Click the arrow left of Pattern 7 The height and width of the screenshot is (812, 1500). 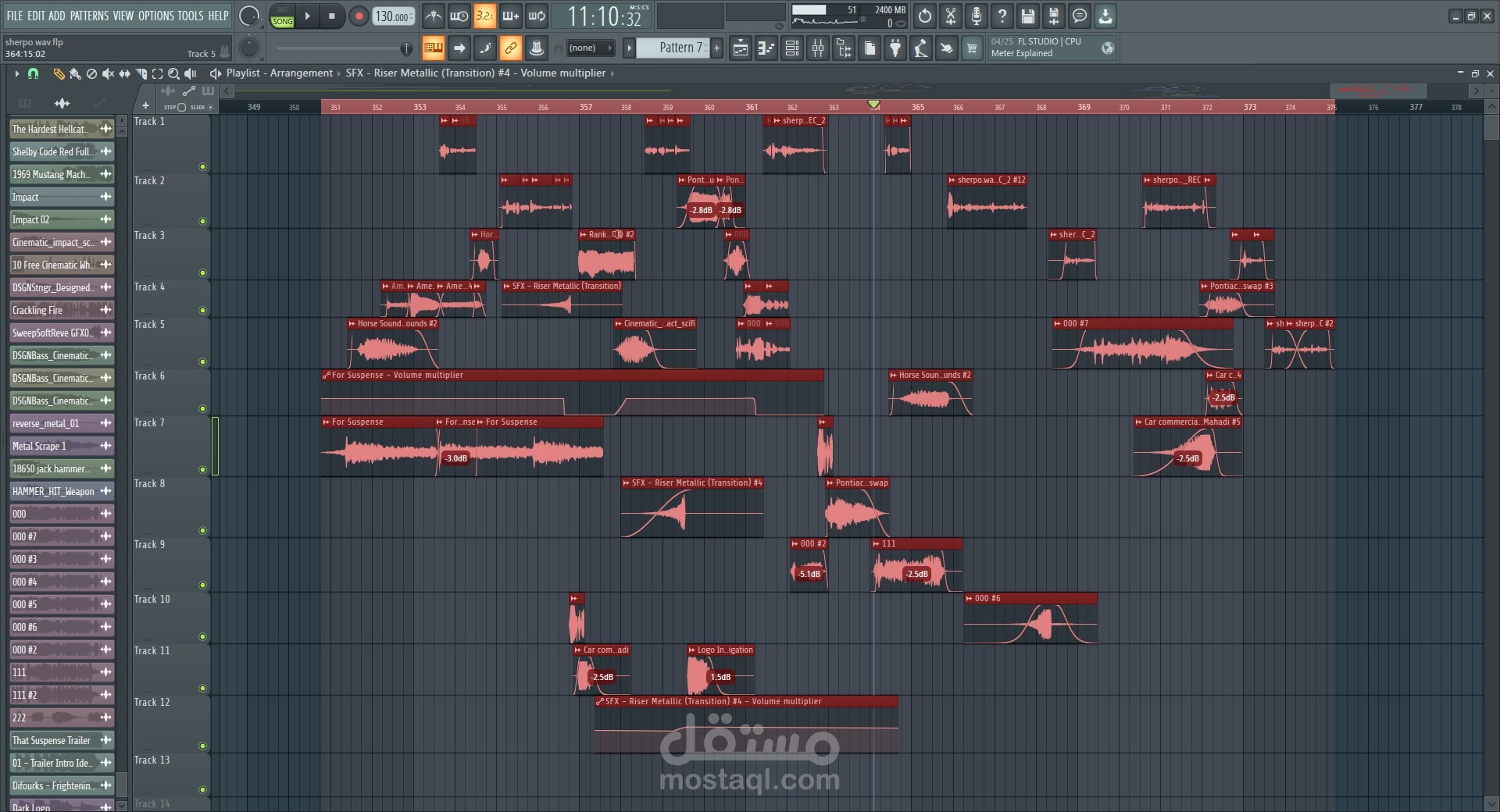coord(629,48)
